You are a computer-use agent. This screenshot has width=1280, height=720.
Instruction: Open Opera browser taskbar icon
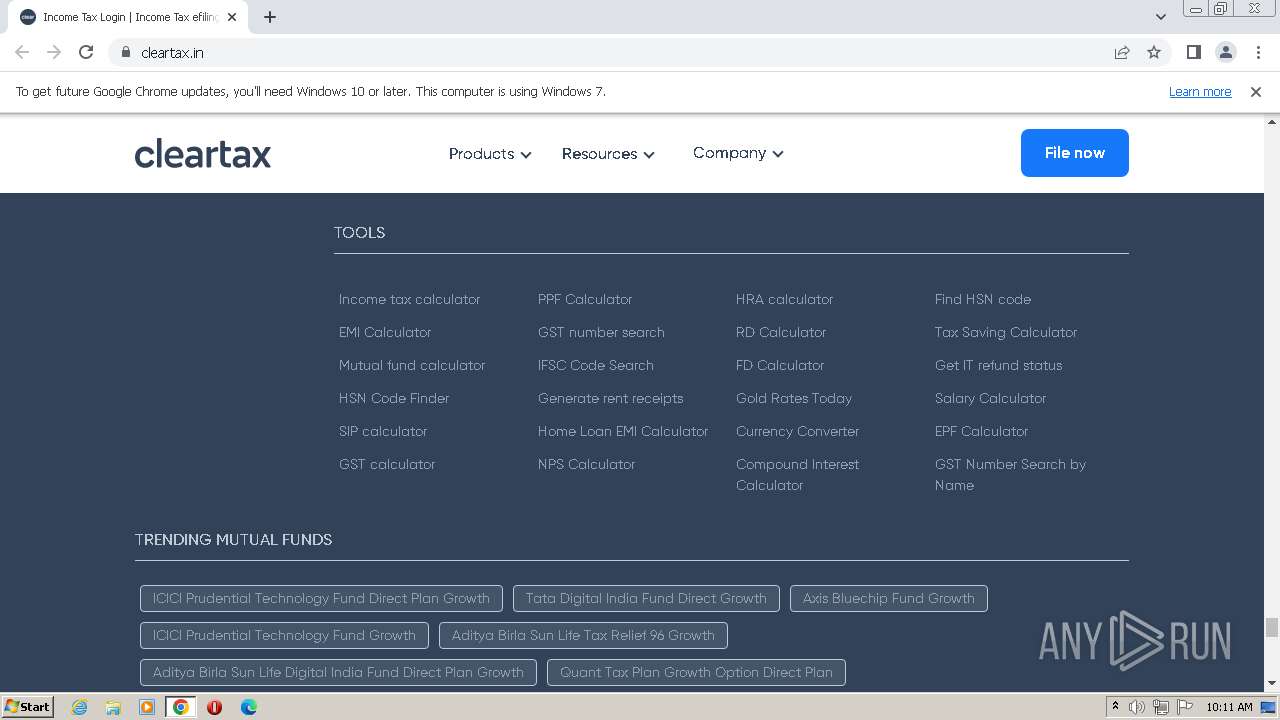click(214, 707)
